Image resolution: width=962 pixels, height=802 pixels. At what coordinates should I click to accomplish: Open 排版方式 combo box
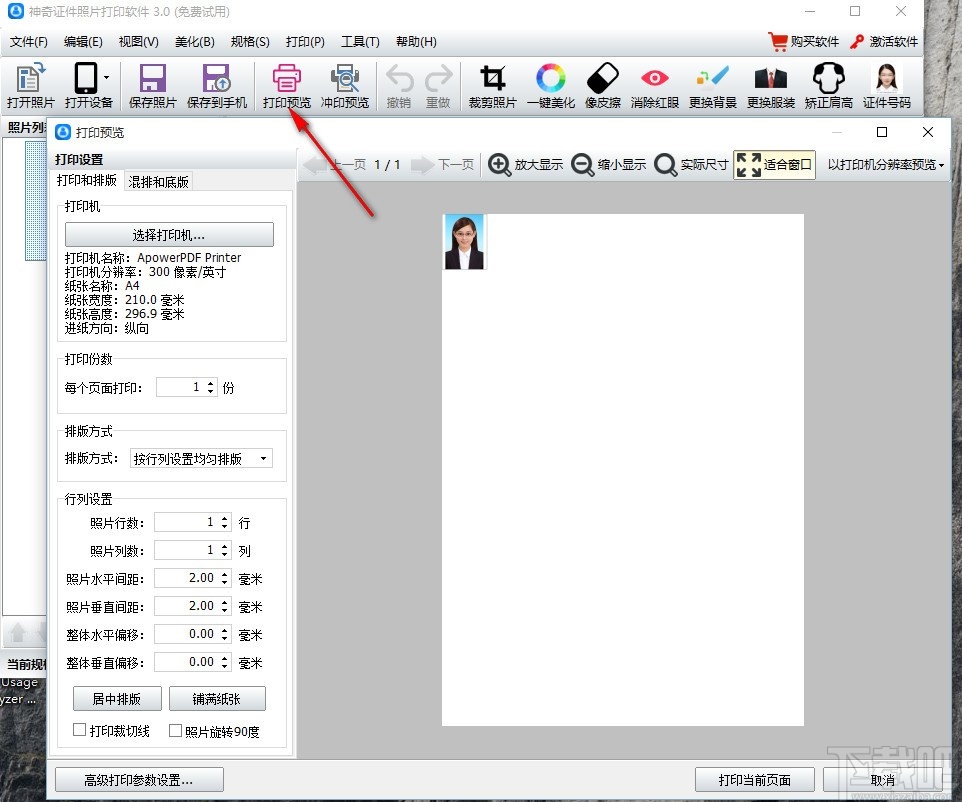201,458
